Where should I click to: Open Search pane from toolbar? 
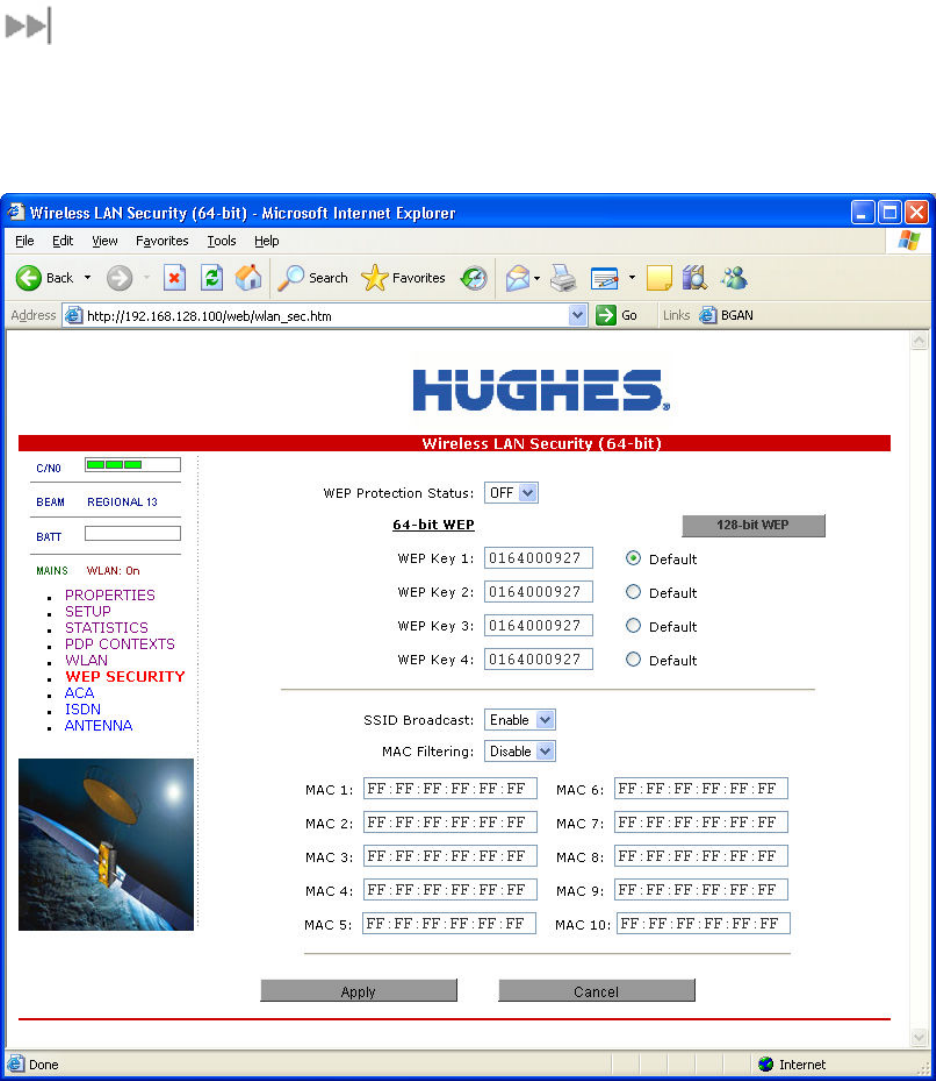[313, 278]
